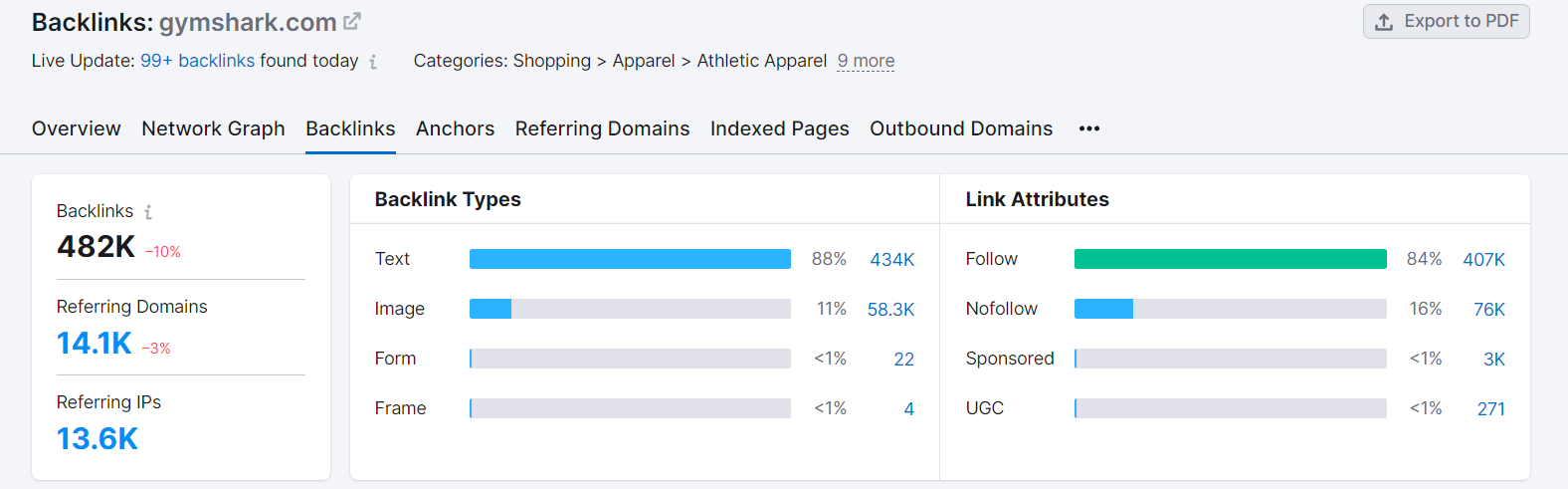
Task: Click the 14.1K referring domains value
Action: [95, 343]
